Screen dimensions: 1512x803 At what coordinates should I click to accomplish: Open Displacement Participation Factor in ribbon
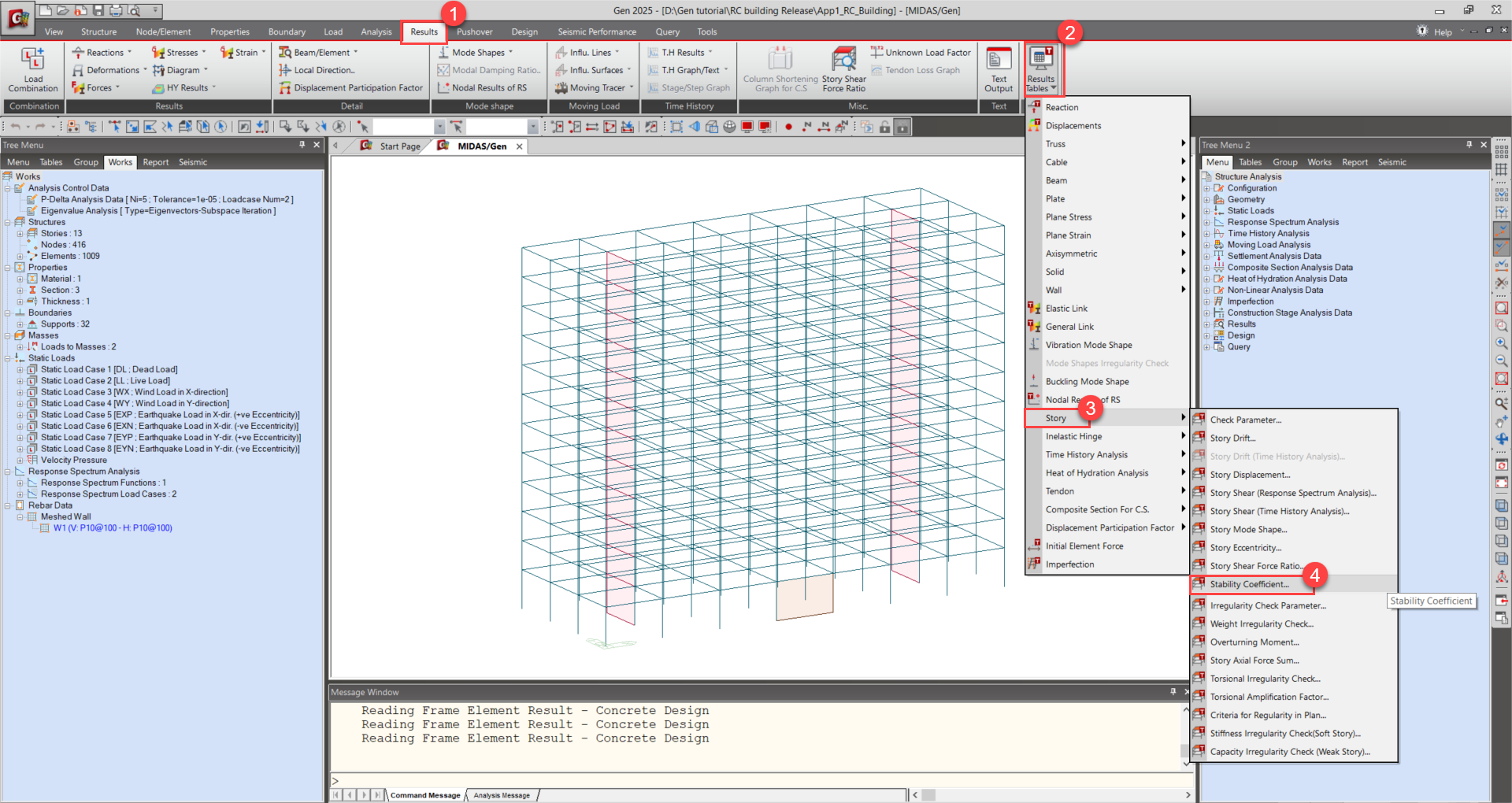tap(351, 88)
